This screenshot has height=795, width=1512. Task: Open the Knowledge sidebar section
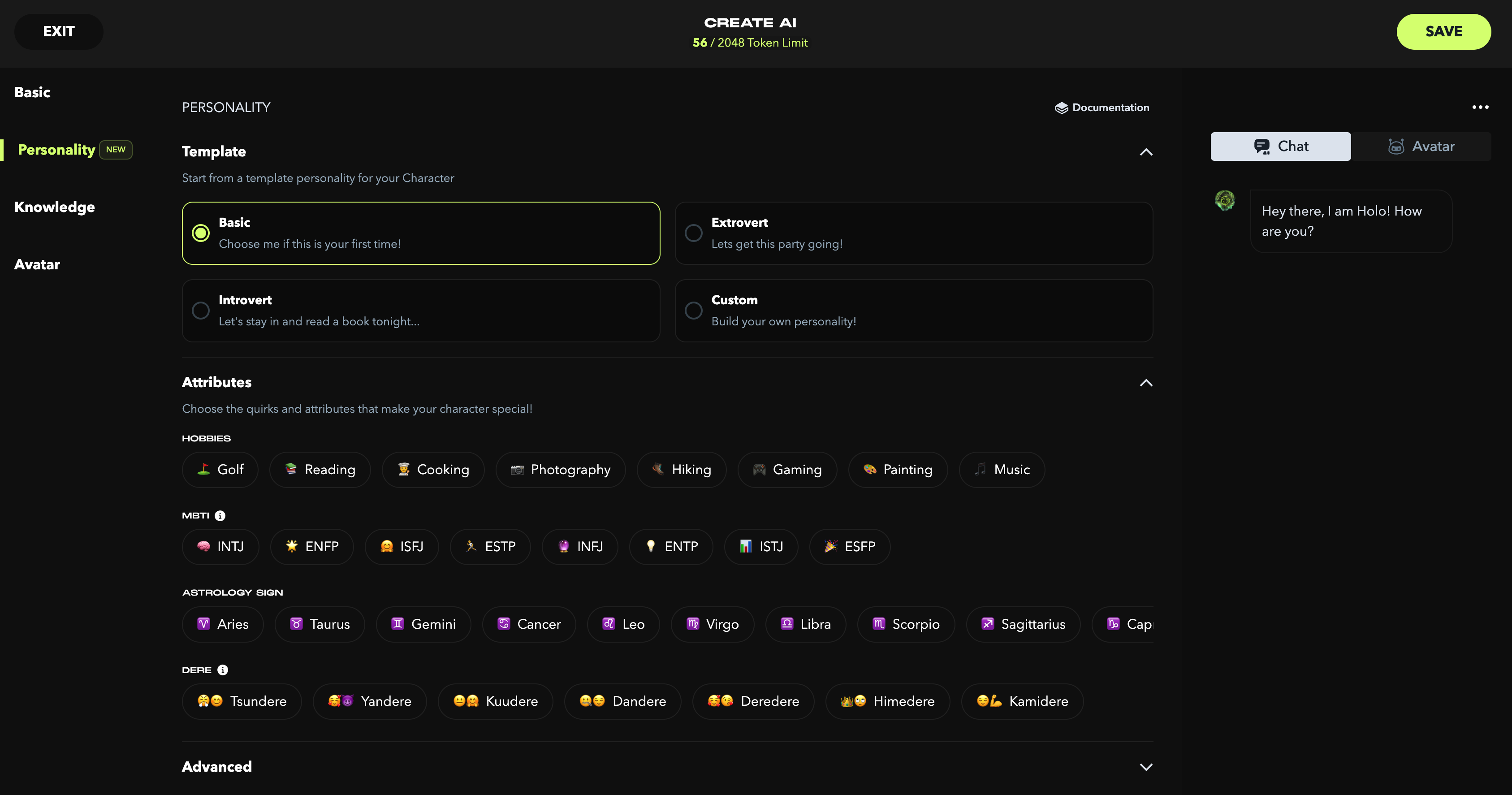[x=55, y=207]
